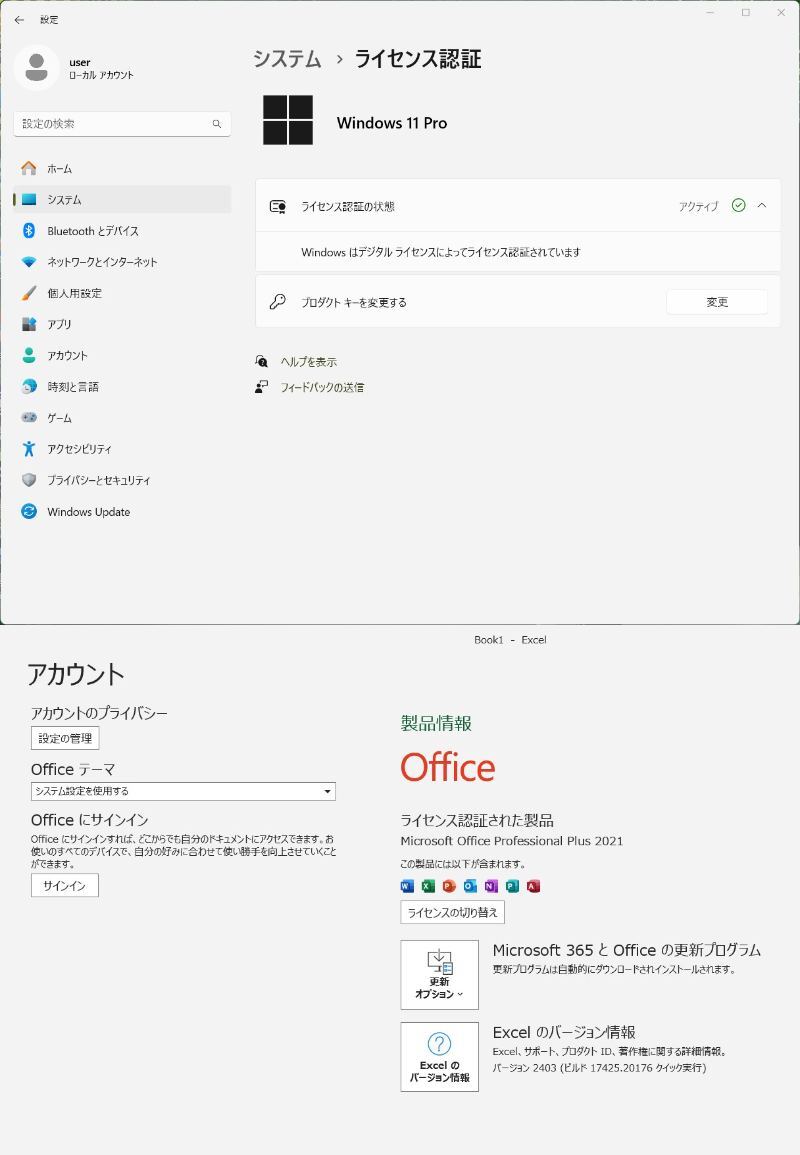Click the OneNote app icon
This screenshot has width=800, height=1155.
491,885
